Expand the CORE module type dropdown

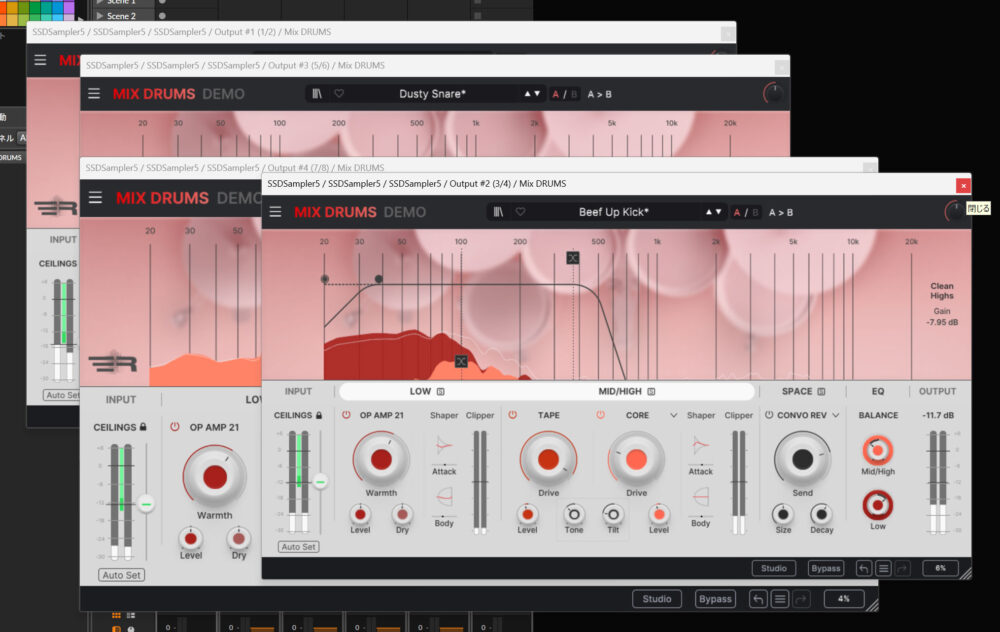click(673, 415)
